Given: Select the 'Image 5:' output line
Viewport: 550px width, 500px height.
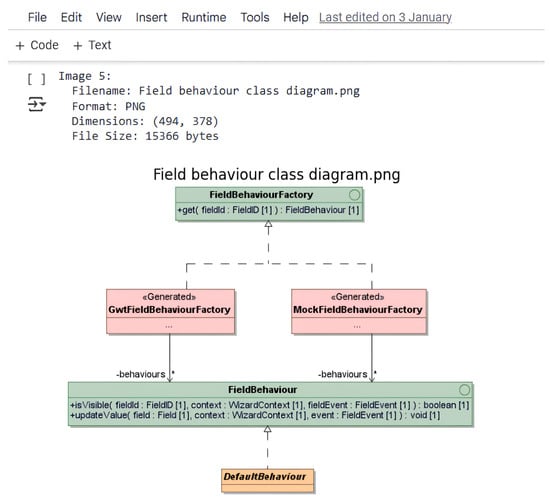Looking at the screenshot, I should 85,76.
